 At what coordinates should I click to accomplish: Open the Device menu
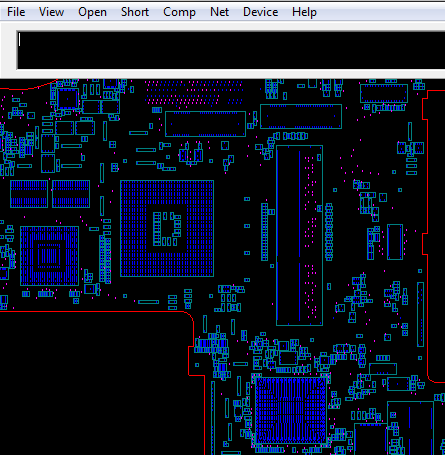260,12
